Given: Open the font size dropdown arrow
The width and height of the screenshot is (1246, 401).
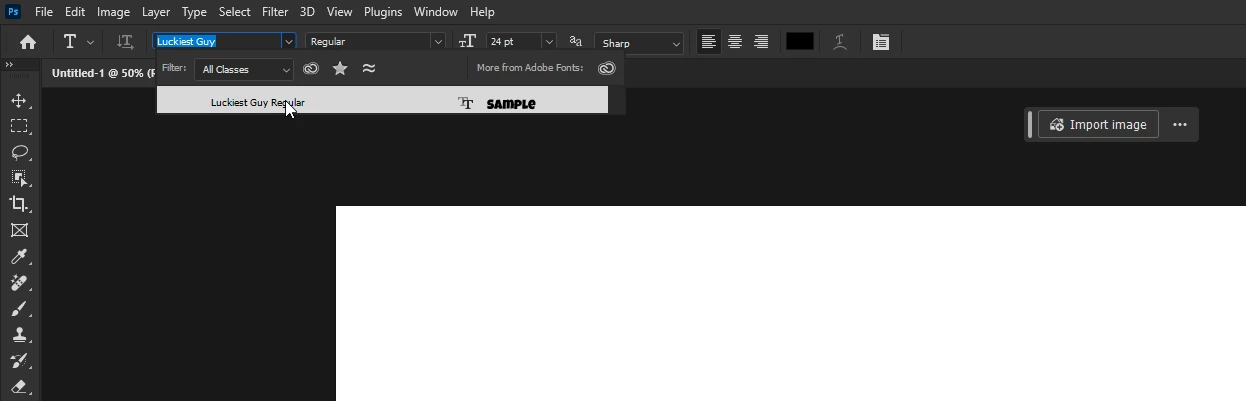Looking at the screenshot, I should pos(548,42).
